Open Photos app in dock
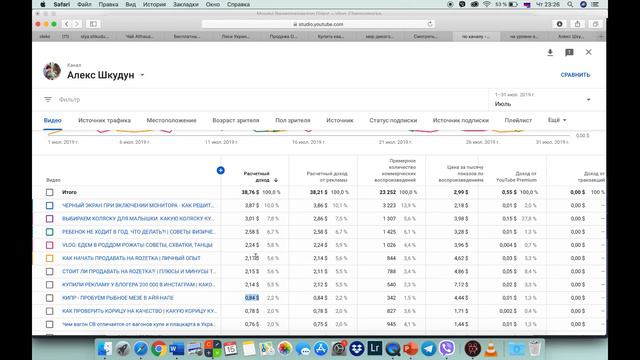The width and height of the screenshot is (640, 360). click(x=285, y=349)
